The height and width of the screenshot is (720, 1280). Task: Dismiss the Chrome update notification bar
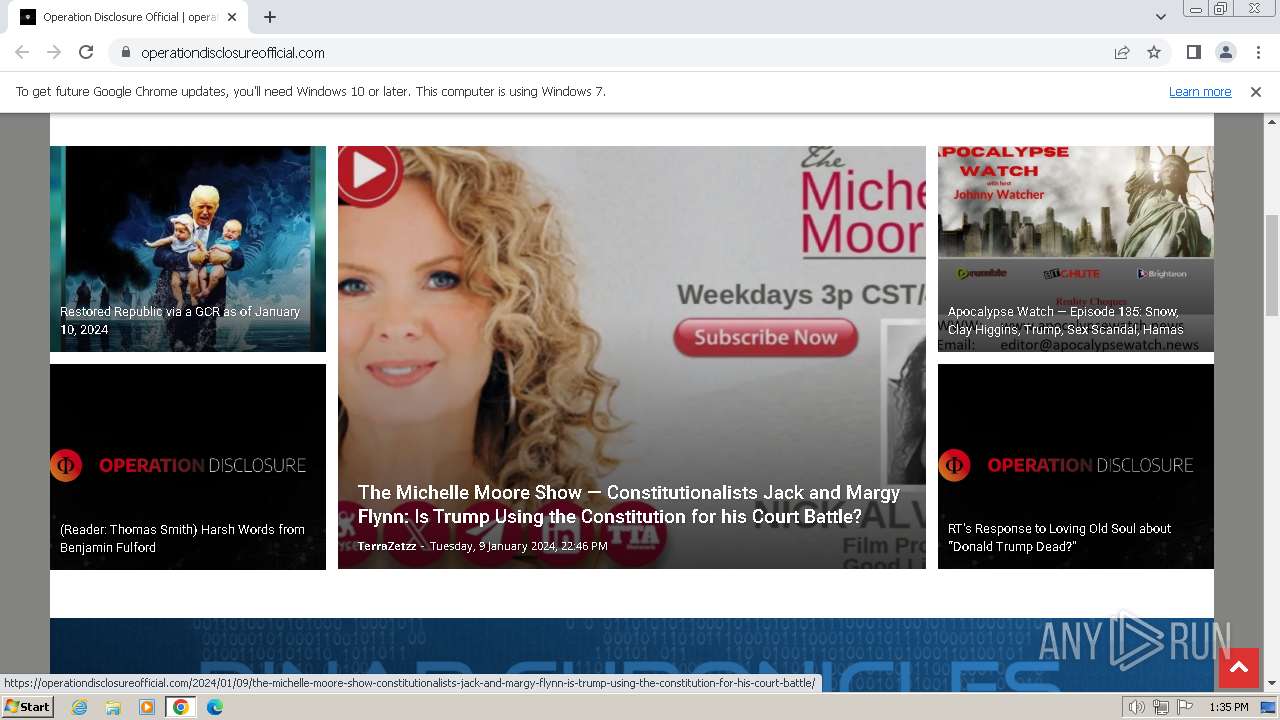pyautogui.click(x=1256, y=92)
